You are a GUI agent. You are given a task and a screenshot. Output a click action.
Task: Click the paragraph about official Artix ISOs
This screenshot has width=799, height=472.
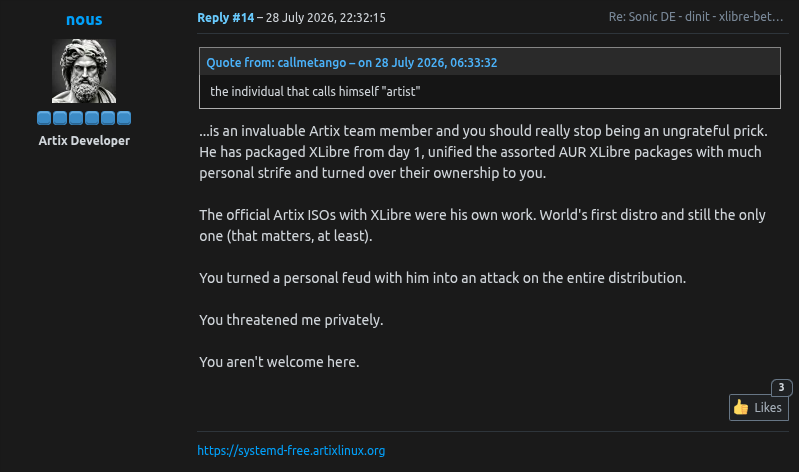(482, 225)
